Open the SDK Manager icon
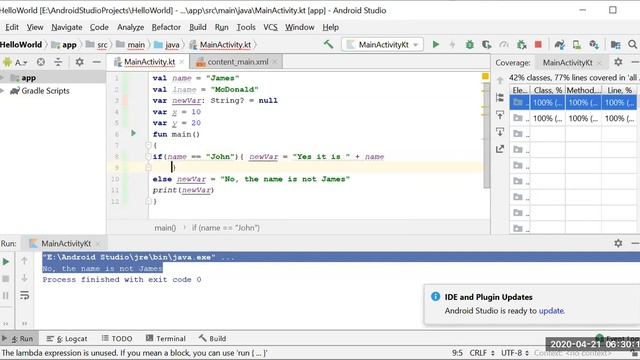Viewport: 640px width, 360px height. click(594, 44)
